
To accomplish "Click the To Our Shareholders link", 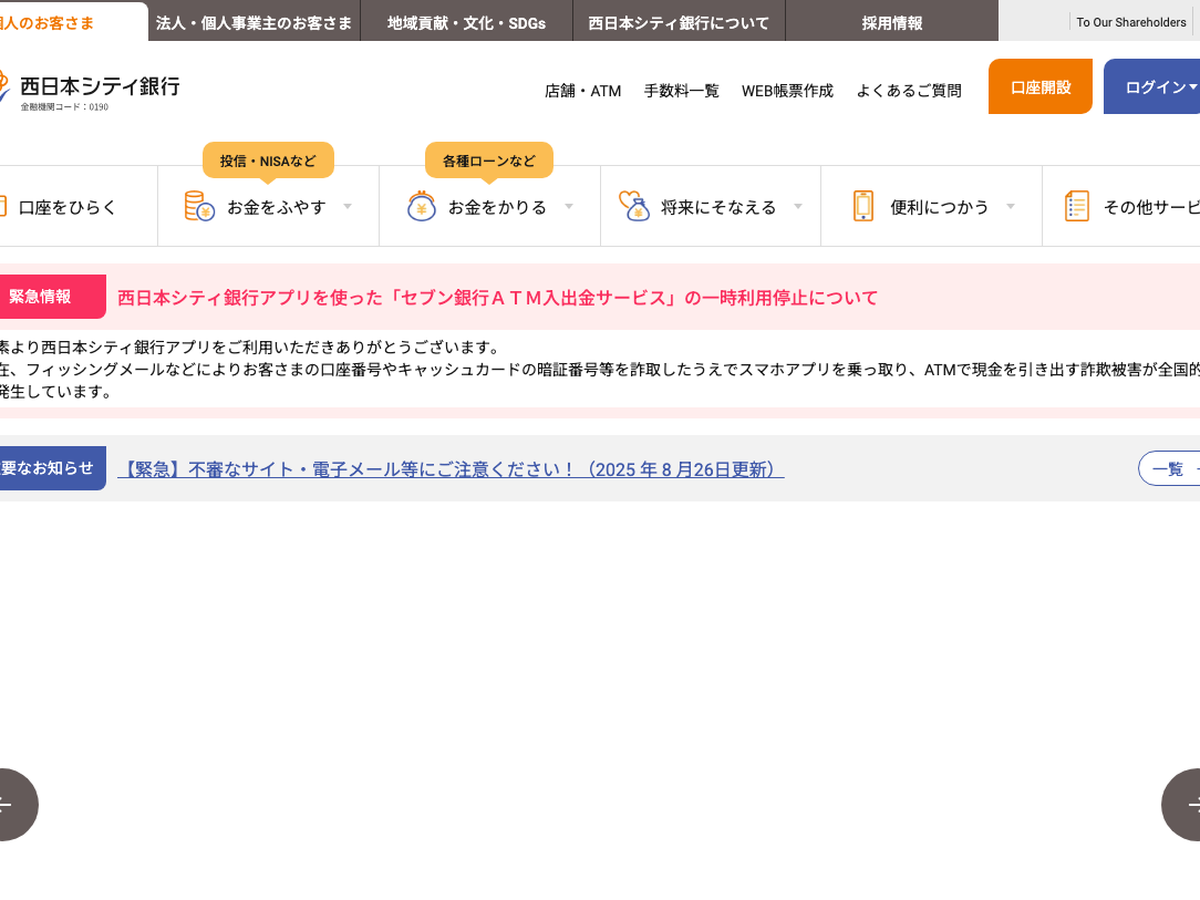I will [x=1131, y=22].
